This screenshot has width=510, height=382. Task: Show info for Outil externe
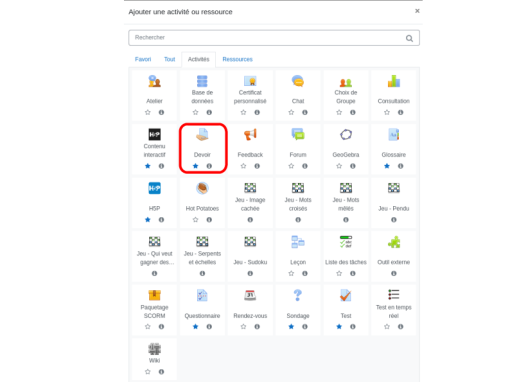pos(394,273)
